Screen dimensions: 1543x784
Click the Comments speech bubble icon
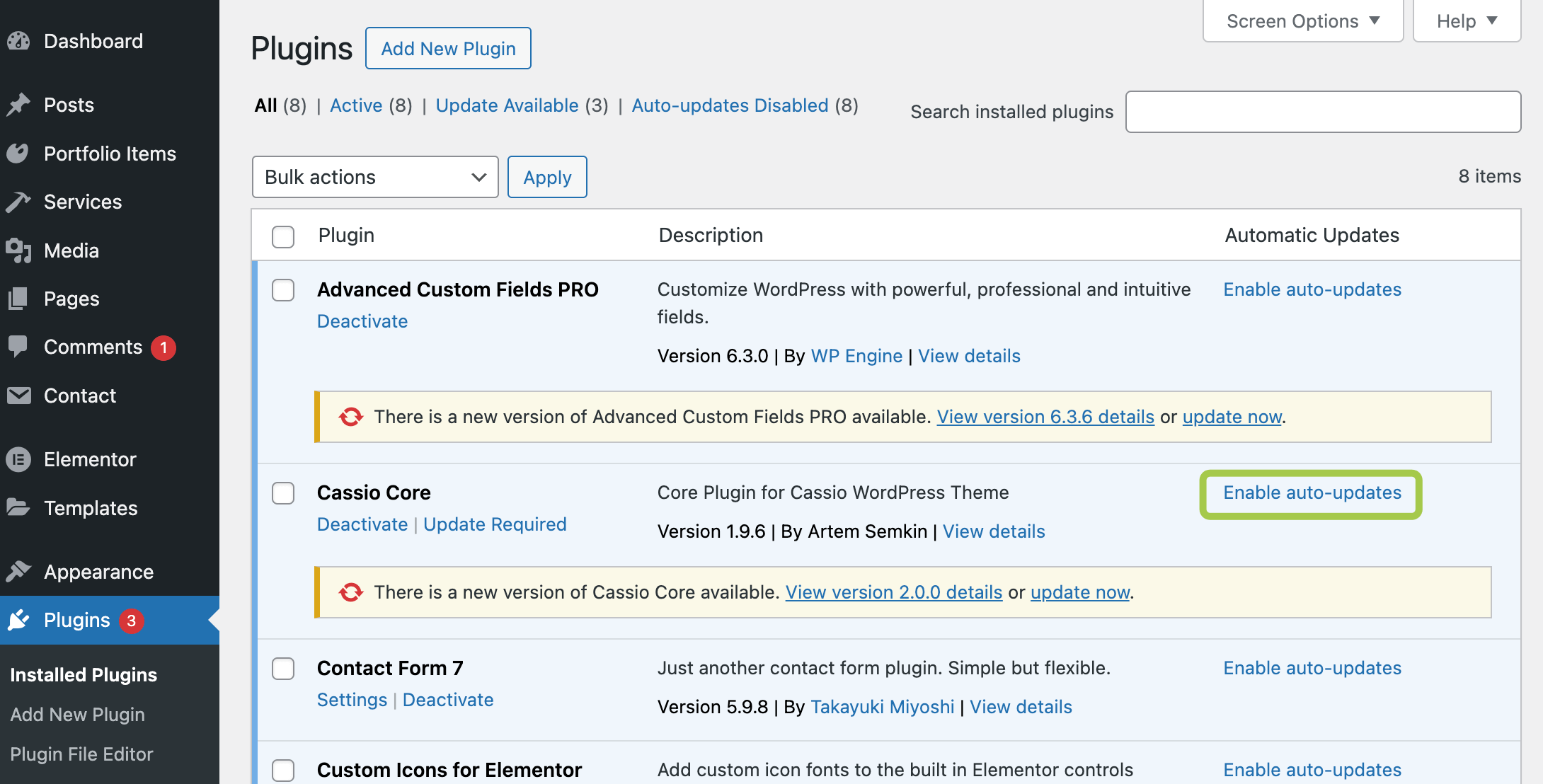18,347
